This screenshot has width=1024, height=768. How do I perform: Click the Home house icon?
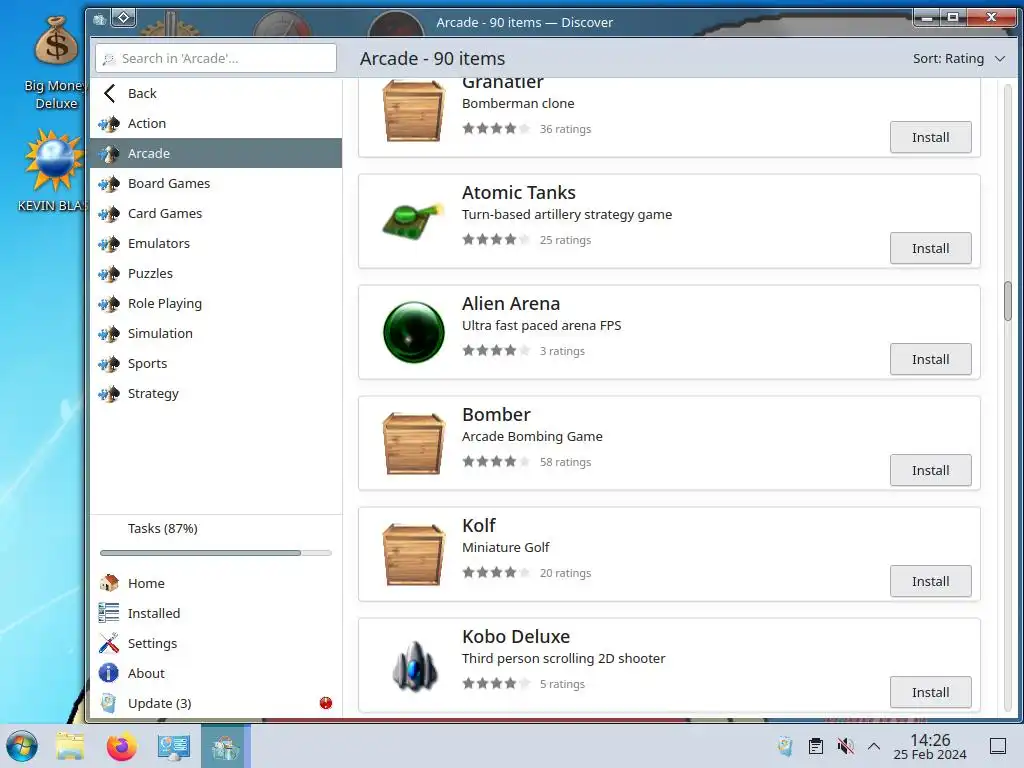109,583
